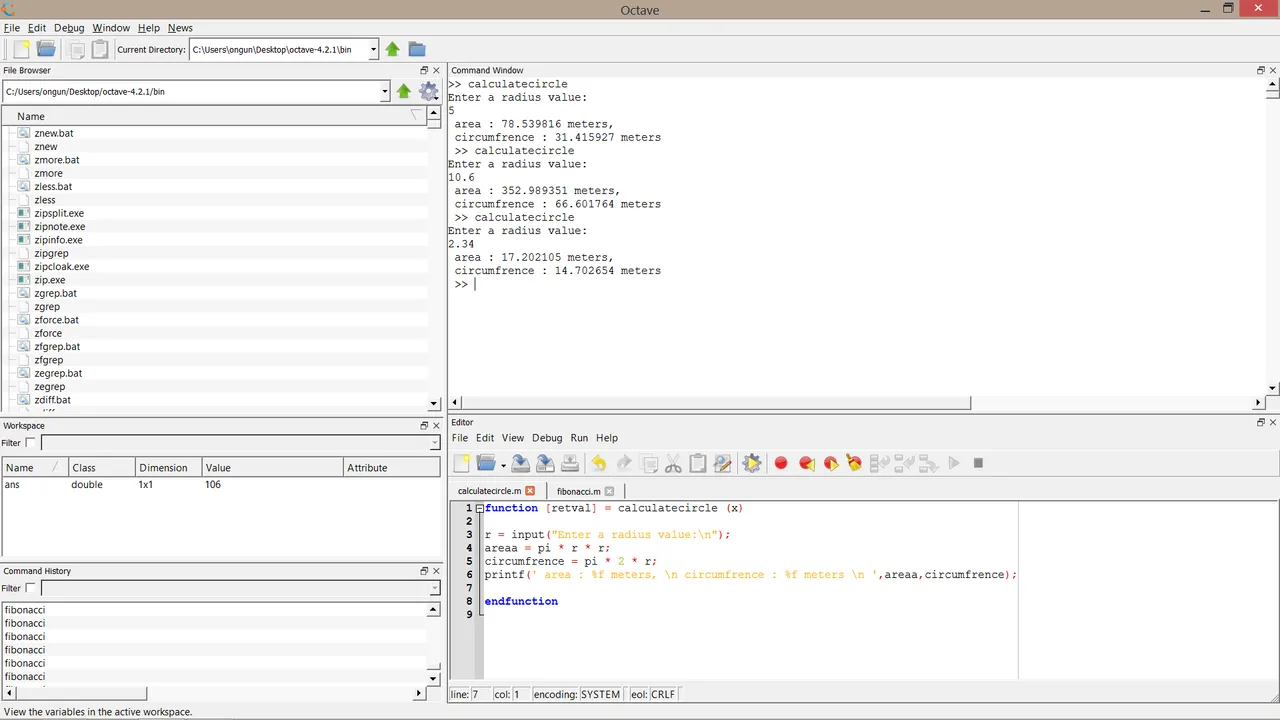Place cursor on editor line 7
Viewport: 1280px width, 720px height.
[750, 588]
